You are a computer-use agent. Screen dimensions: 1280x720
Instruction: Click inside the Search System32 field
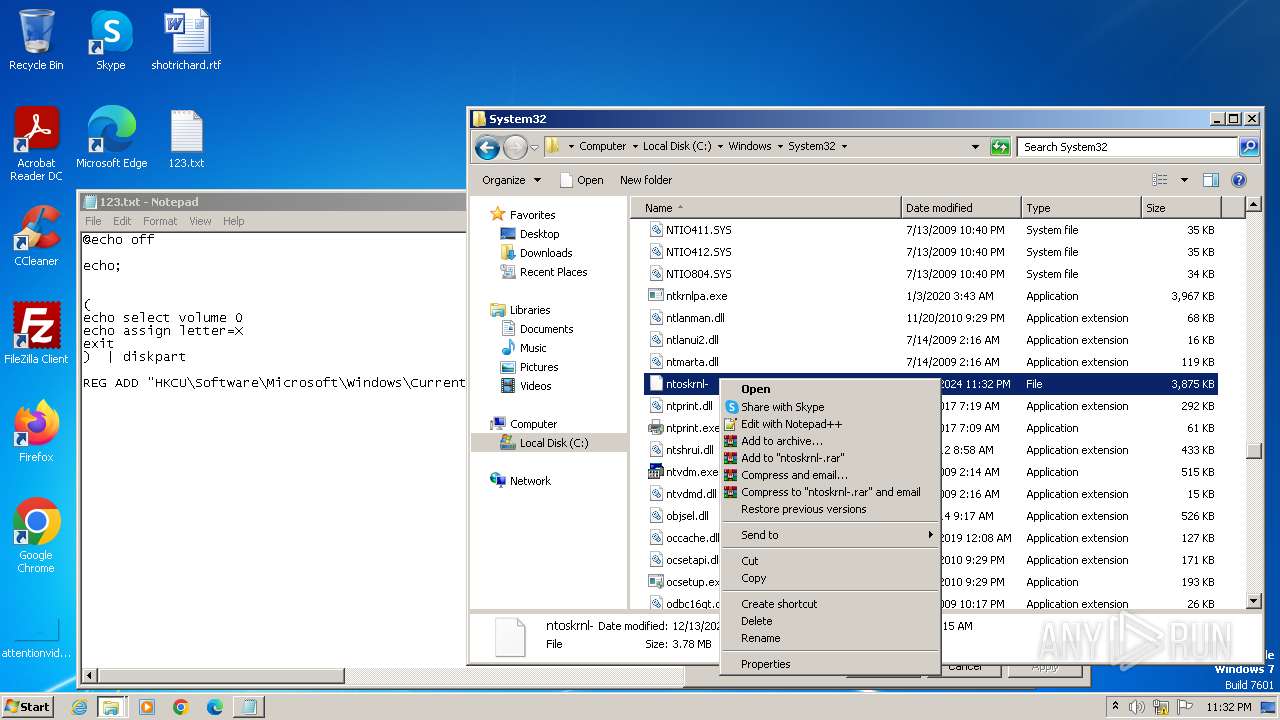[x=1128, y=147]
